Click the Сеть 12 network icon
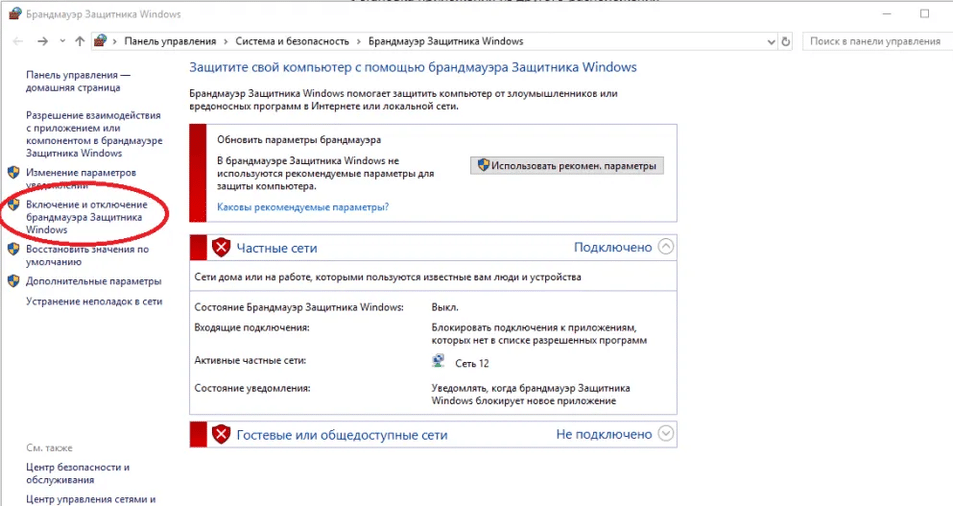 pos(438,363)
